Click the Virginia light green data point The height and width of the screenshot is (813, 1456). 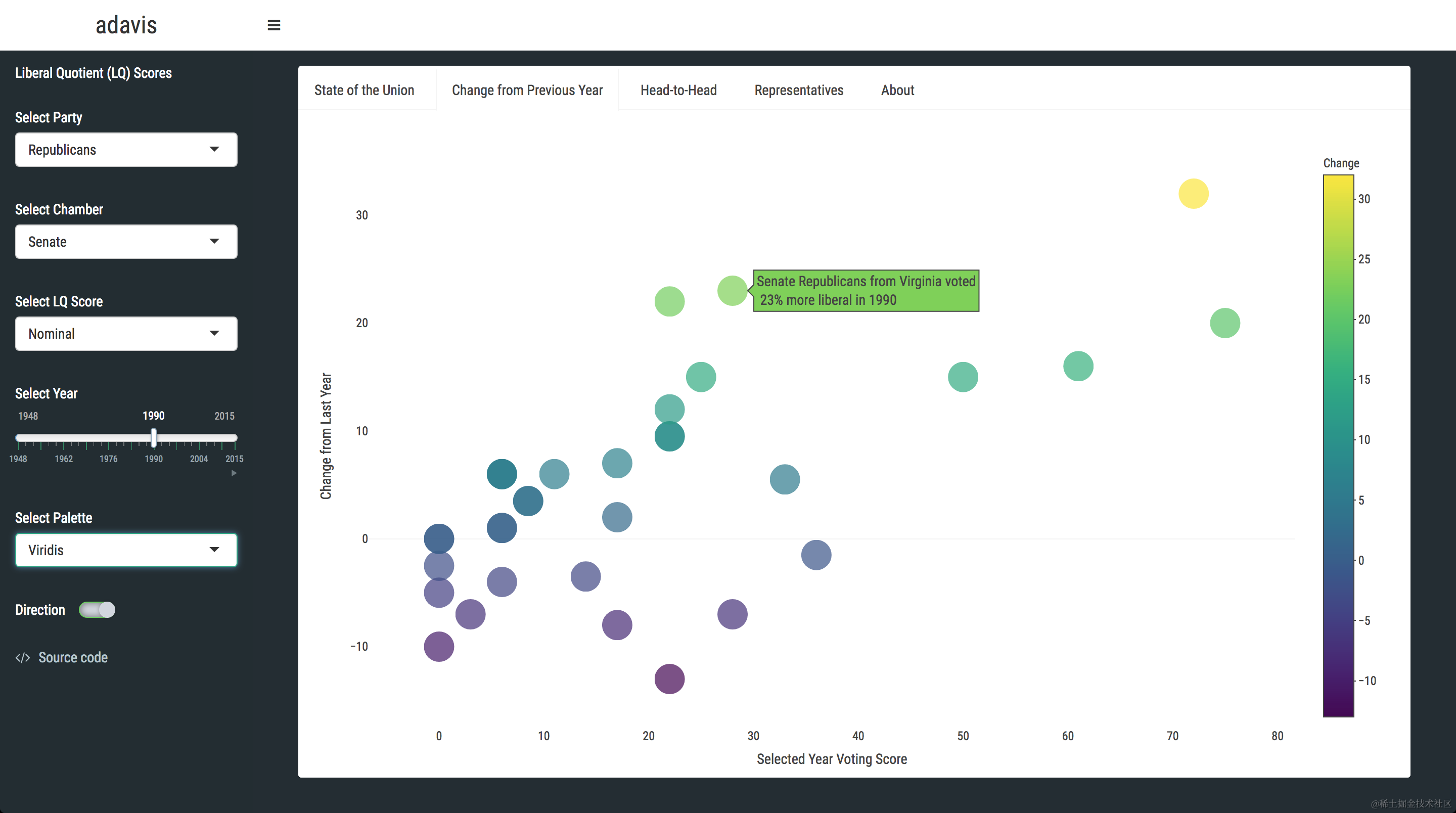pyautogui.click(x=732, y=291)
